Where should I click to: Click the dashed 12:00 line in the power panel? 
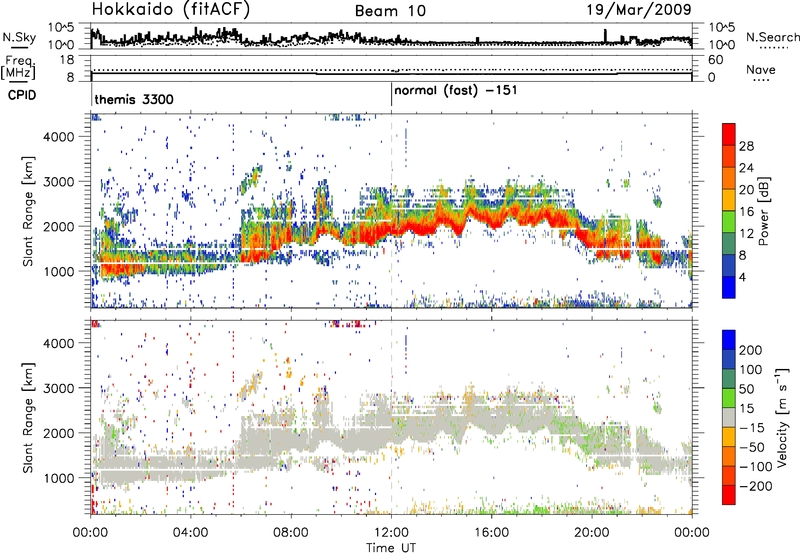[x=391, y=211]
